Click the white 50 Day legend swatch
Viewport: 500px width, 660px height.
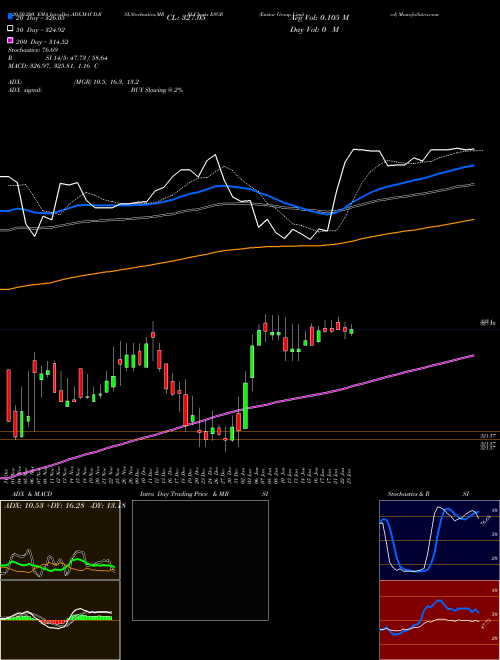tap(10, 29)
